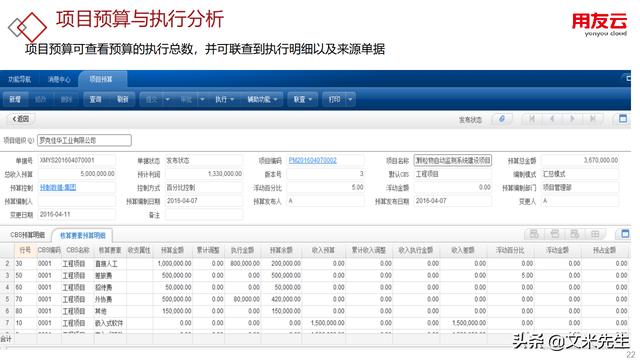Click 预算余额 column header
Screen dimensions: 640x360
coord(281,250)
